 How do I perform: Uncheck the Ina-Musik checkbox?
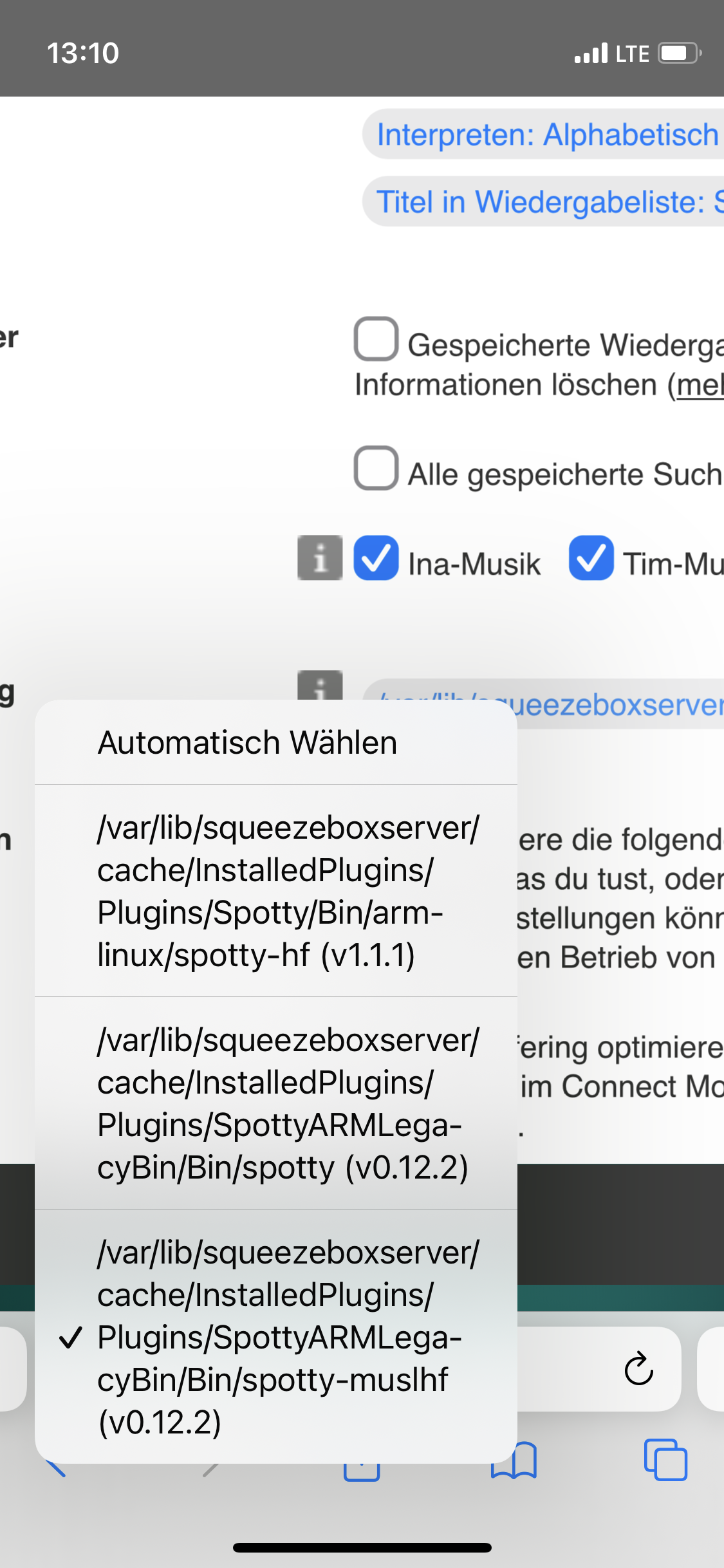[376, 557]
